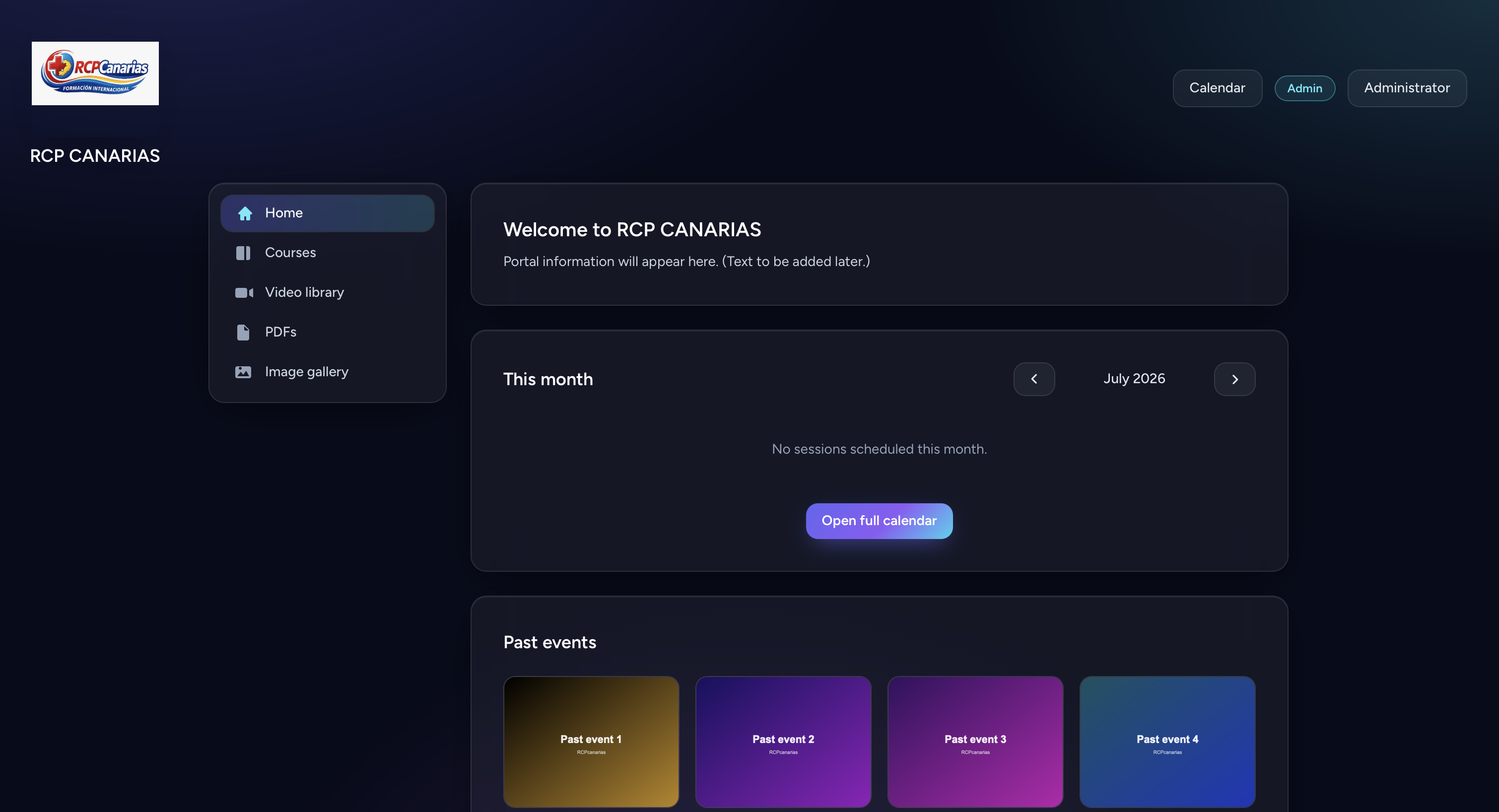Open the Past event 2 thumbnail
Viewport: 1499px width, 812px height.
pyautogui.click(x=783, y=742)
